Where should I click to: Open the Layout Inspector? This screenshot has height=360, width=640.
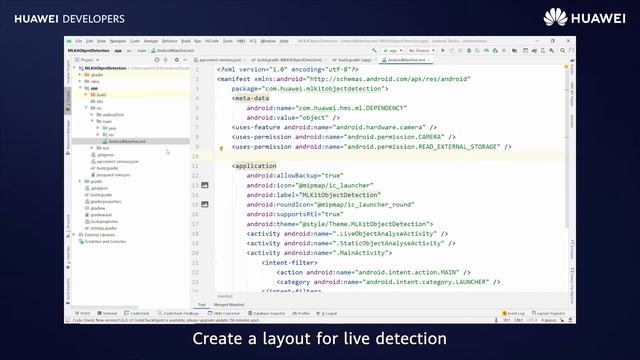click(548, 313)
